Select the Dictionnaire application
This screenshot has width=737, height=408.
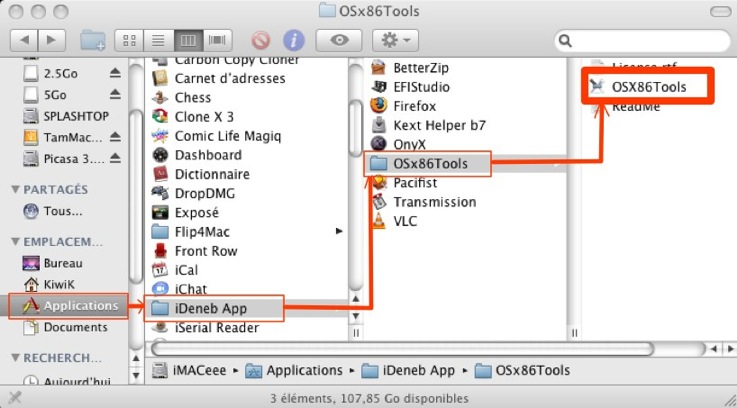[x=201, y=174]
